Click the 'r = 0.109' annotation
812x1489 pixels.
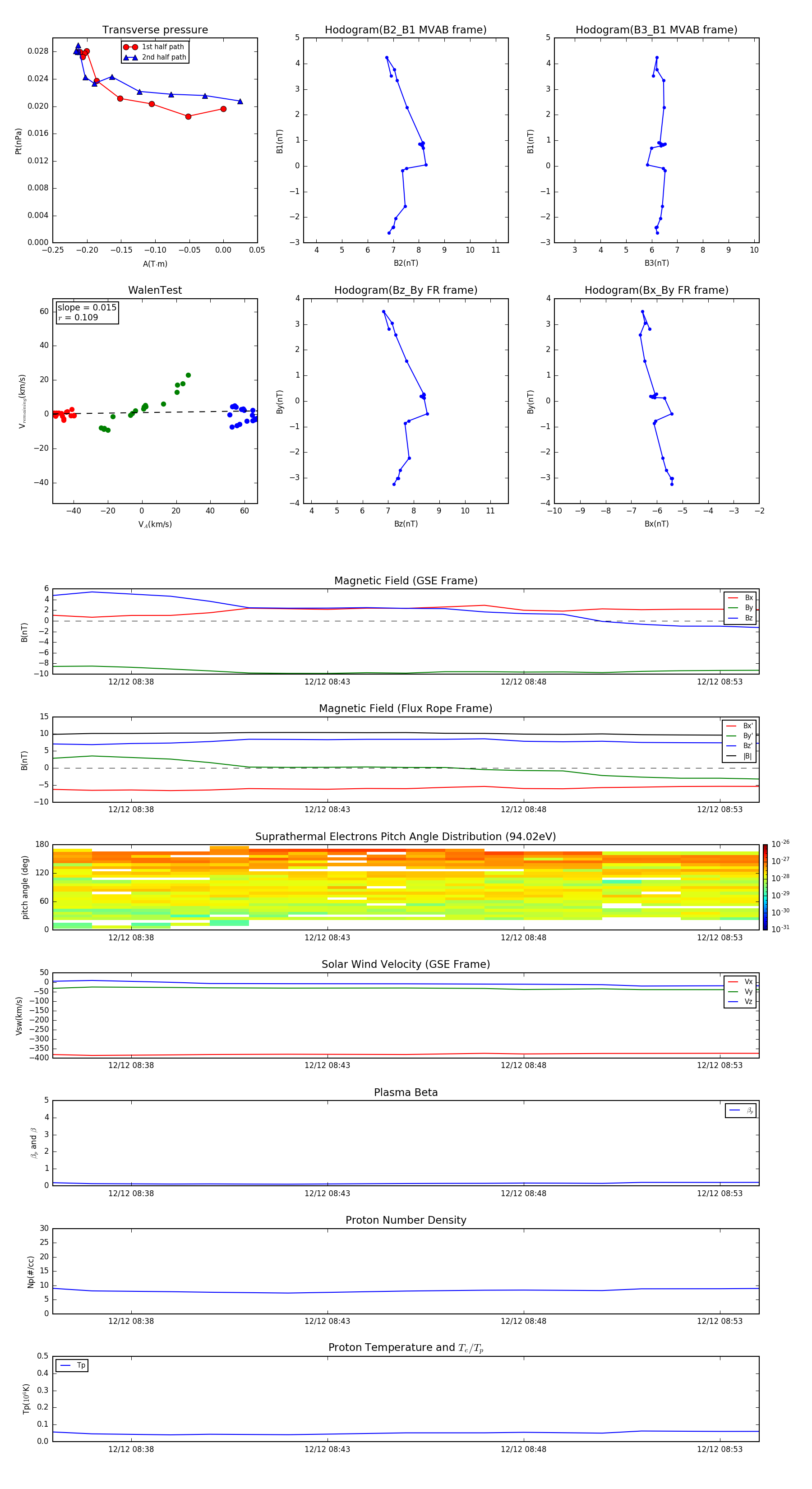coord(78,318)
